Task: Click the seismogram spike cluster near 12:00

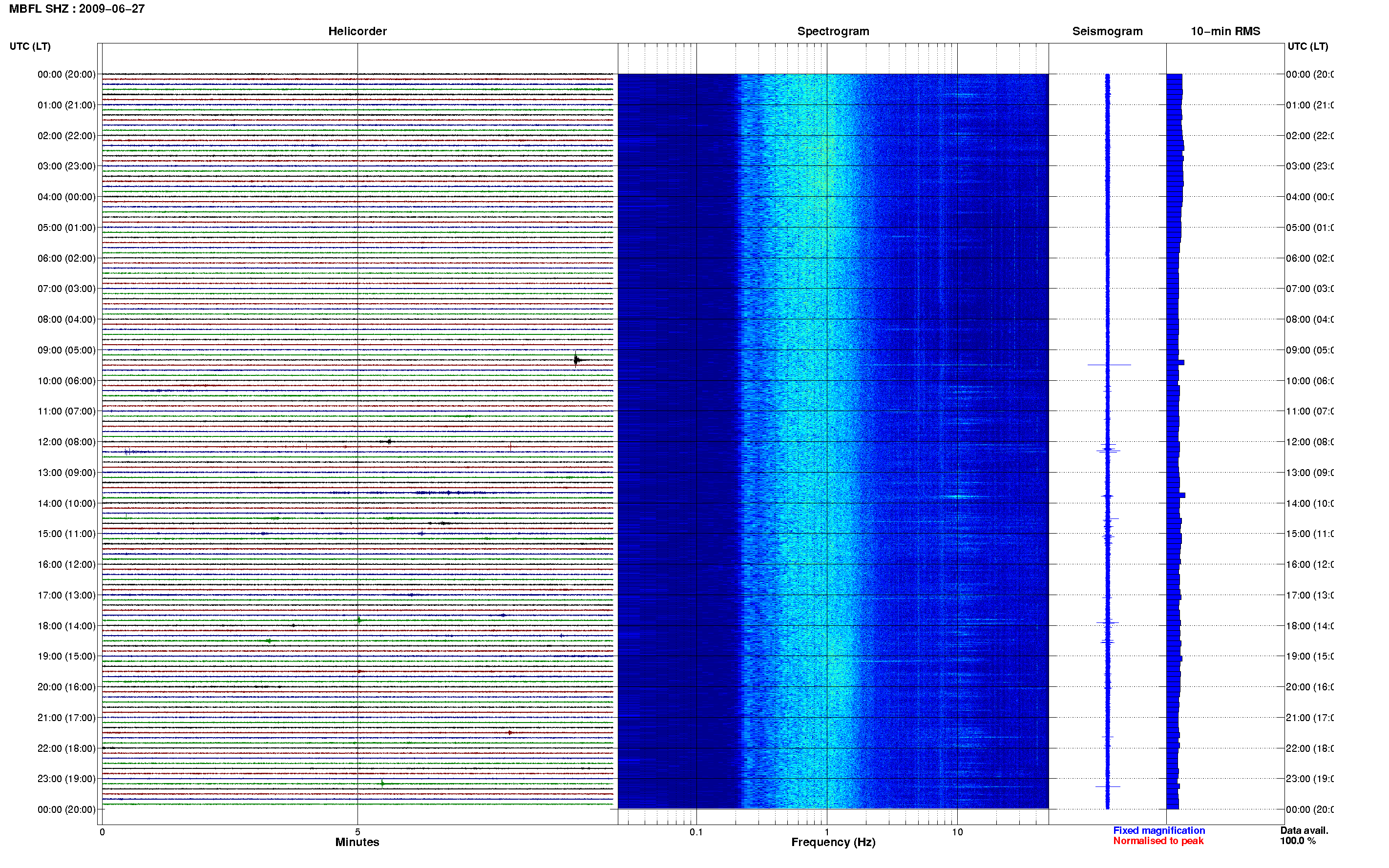Action: [x=1108, y=448]
